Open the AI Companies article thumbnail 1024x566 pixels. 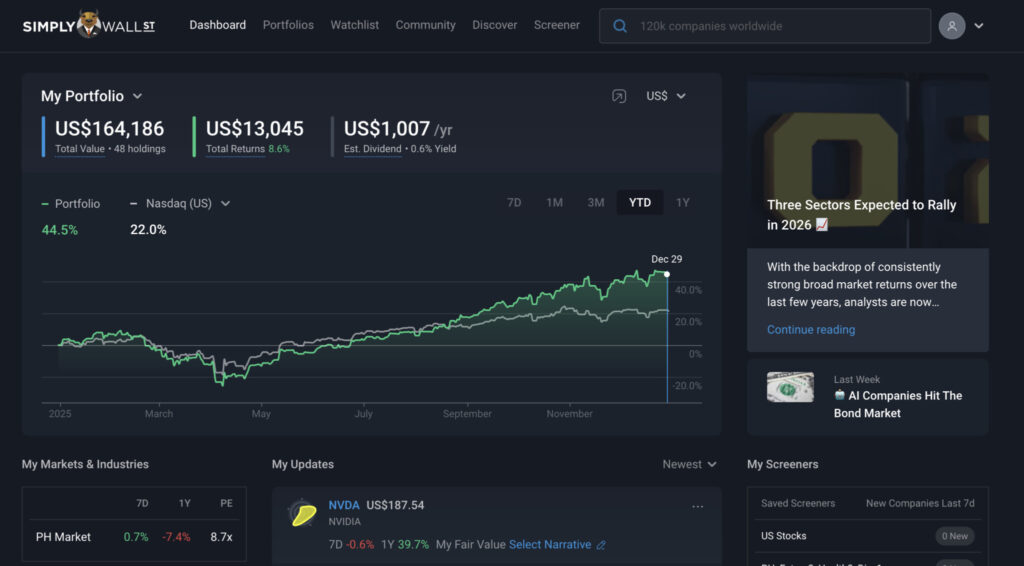[790, 388]
